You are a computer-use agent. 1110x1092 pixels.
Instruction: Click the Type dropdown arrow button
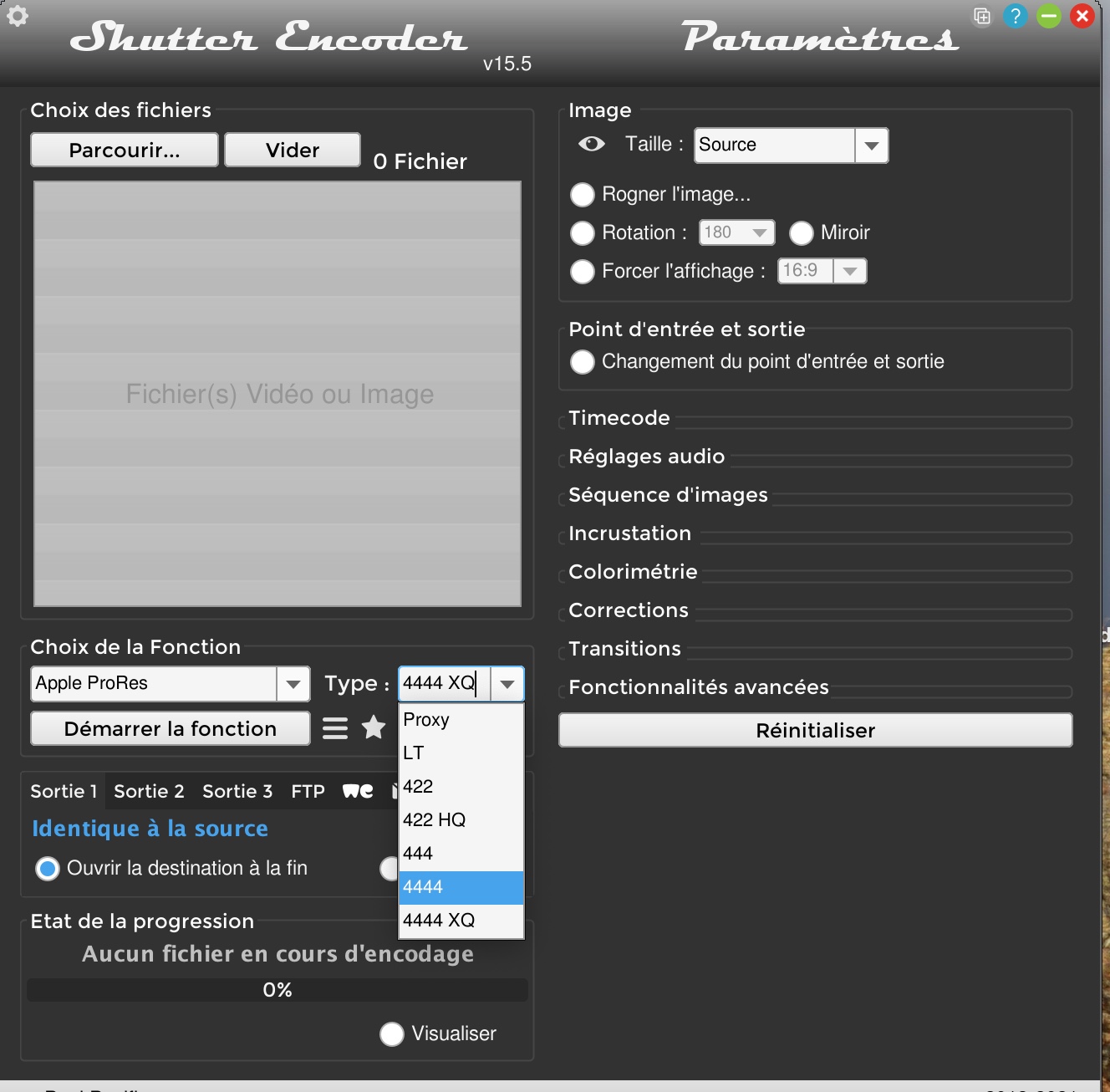(x=507, y=684)
